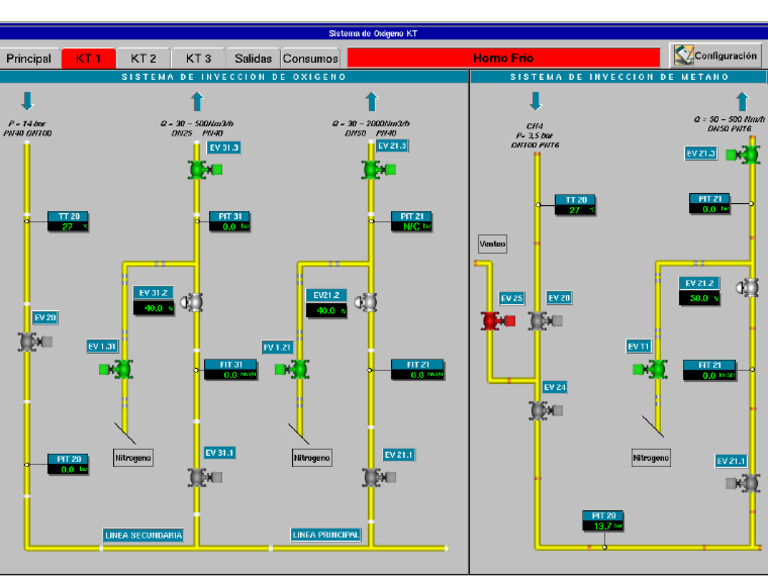
Task: Click the red Horno Frio status banner
Action: click(x=504, y=58)
